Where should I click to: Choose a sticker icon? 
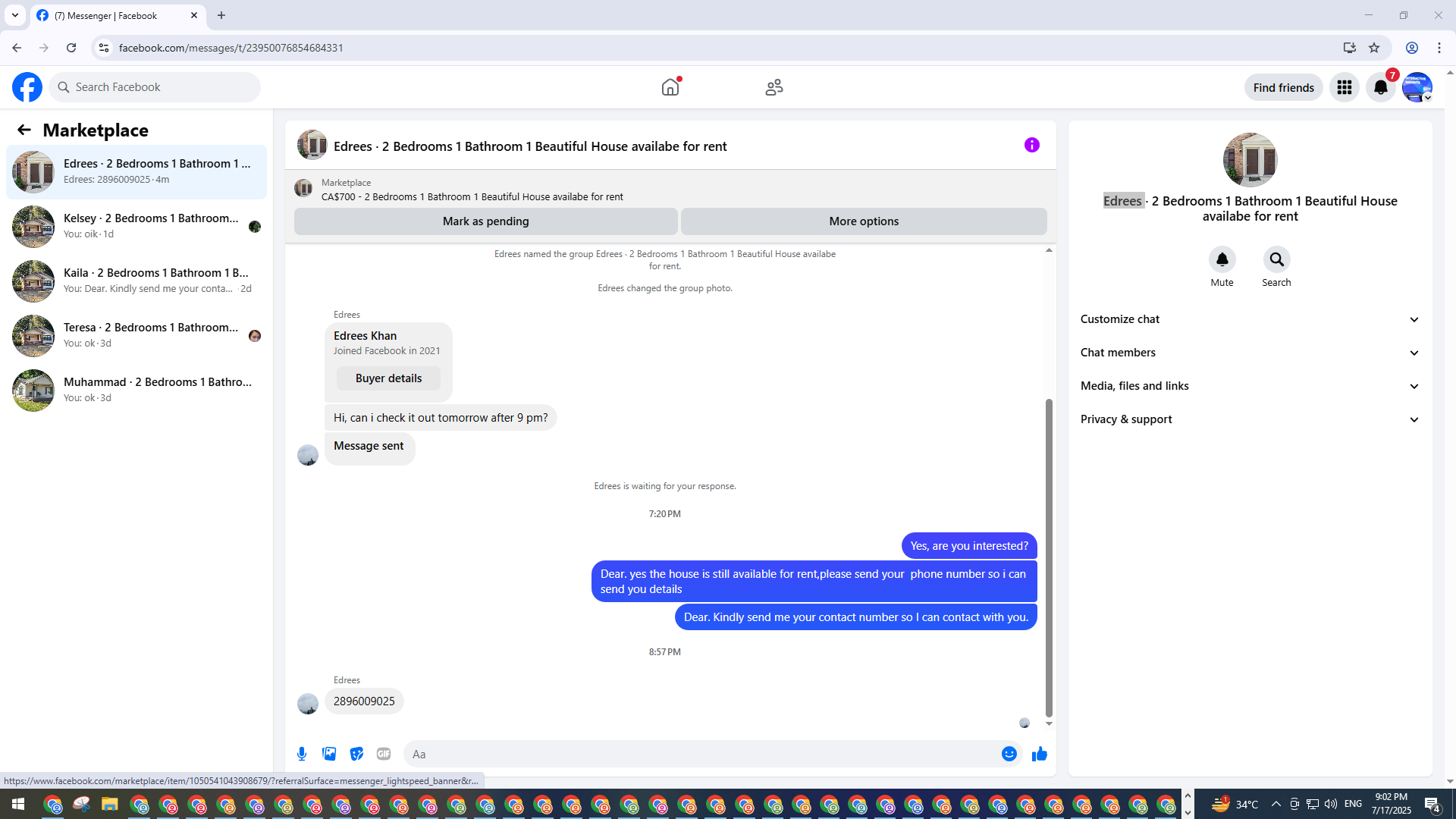(x=356, y=754)
